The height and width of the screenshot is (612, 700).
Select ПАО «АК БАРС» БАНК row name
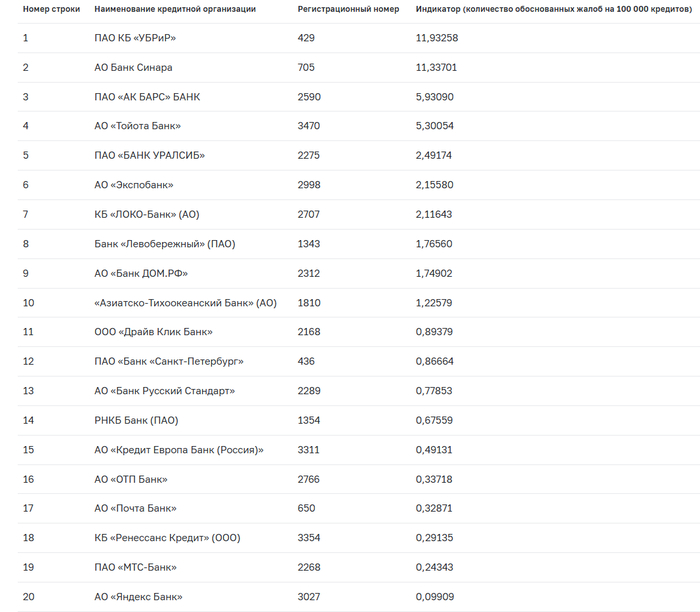(147, 97)
